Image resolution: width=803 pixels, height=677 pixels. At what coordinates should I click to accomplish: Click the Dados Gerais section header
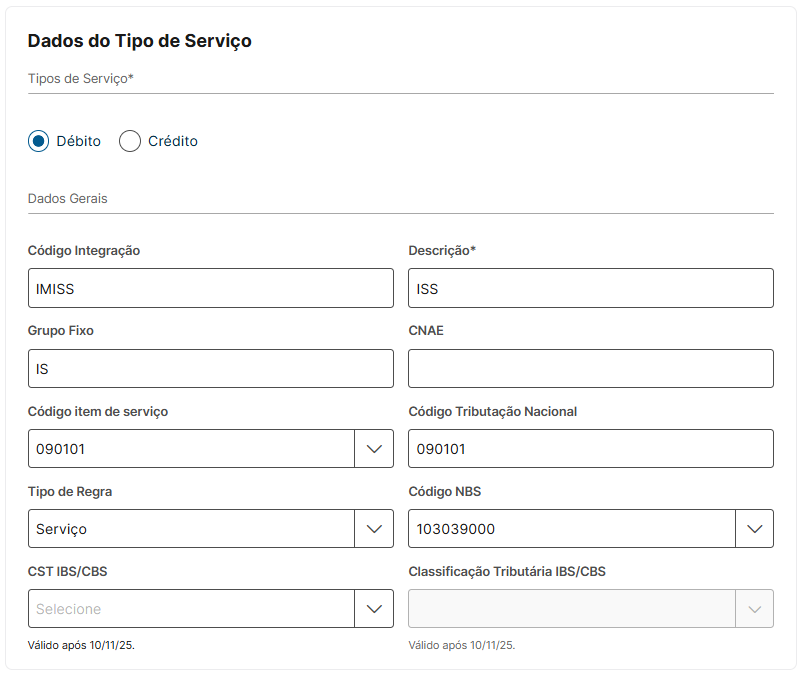tap(68, 199)
